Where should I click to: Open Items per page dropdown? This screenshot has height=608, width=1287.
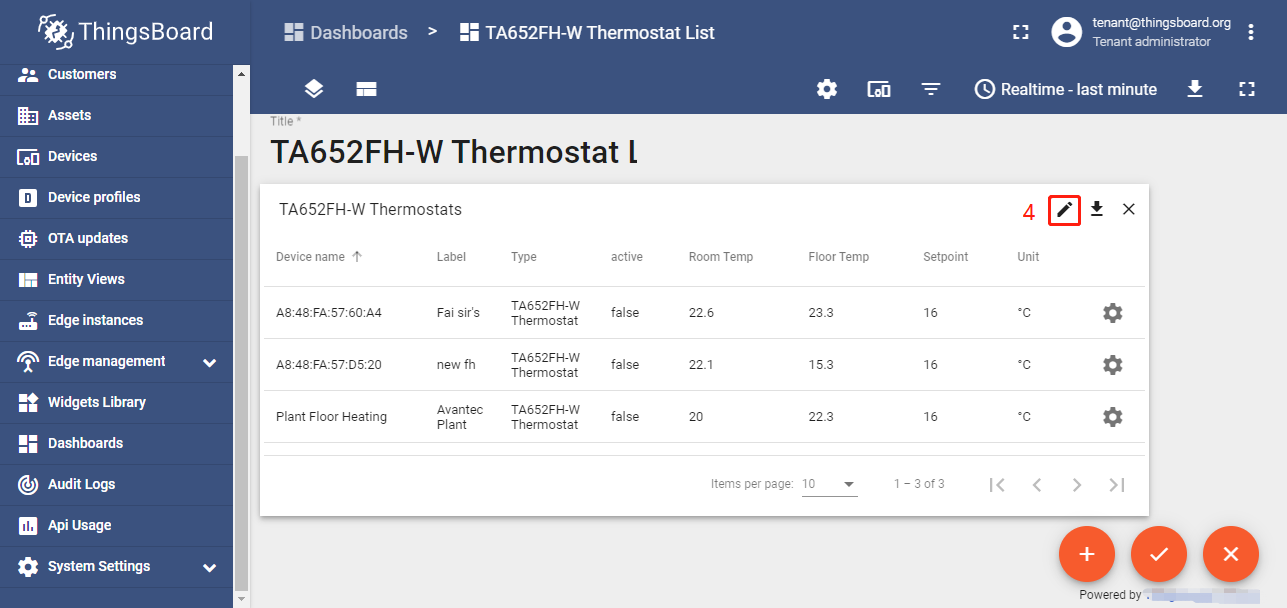(x=830, y=484)
